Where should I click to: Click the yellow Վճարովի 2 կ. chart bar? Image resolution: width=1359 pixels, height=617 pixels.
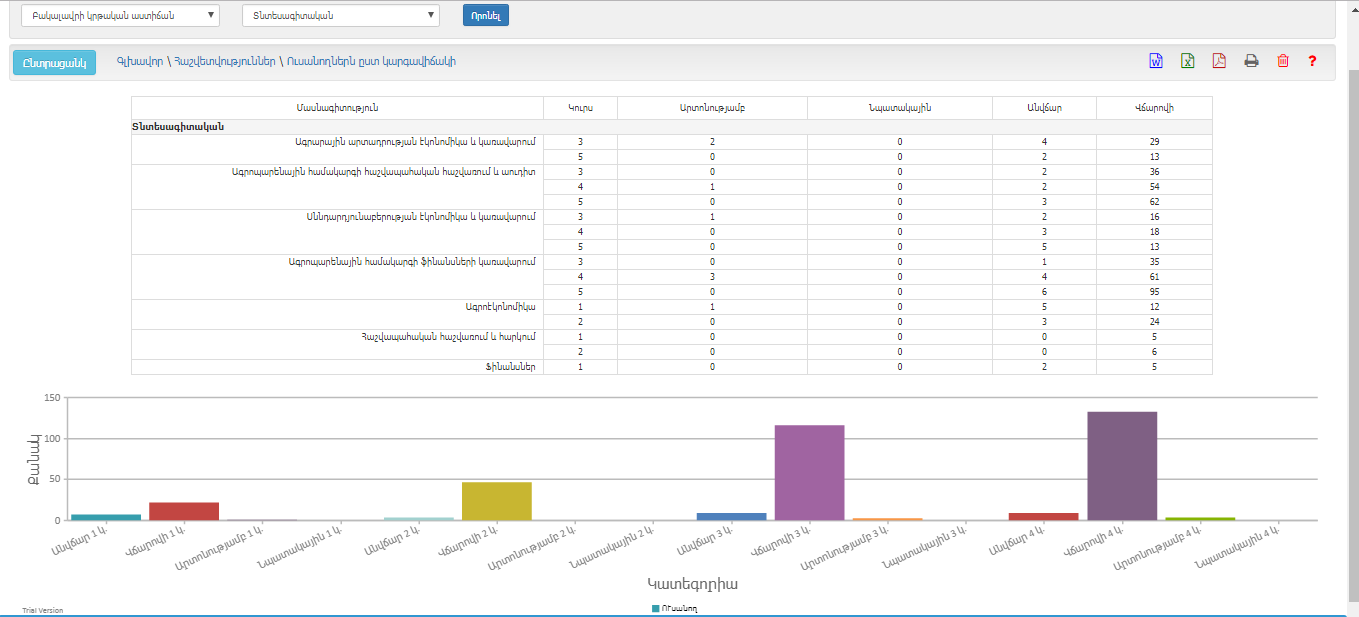click(496, 500)
